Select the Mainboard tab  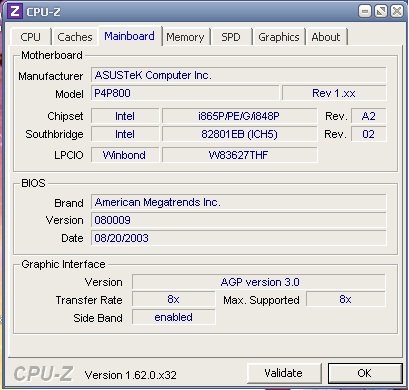pyautogui.click(x=129, y=36)
